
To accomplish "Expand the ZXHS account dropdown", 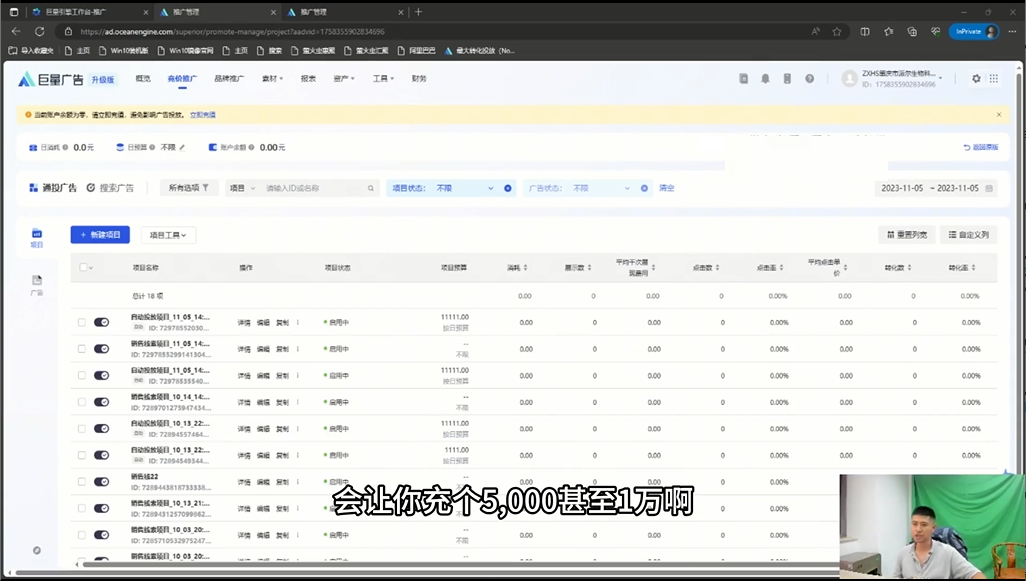I will [941, 79].
